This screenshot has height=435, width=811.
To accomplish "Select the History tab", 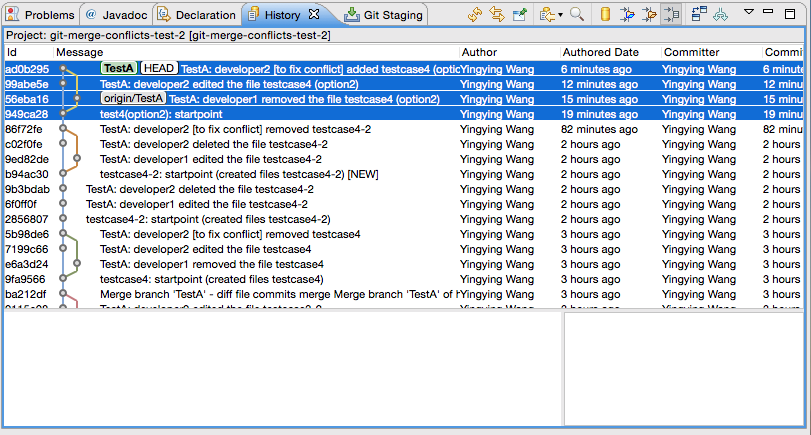I will click(x=282, y=15).
